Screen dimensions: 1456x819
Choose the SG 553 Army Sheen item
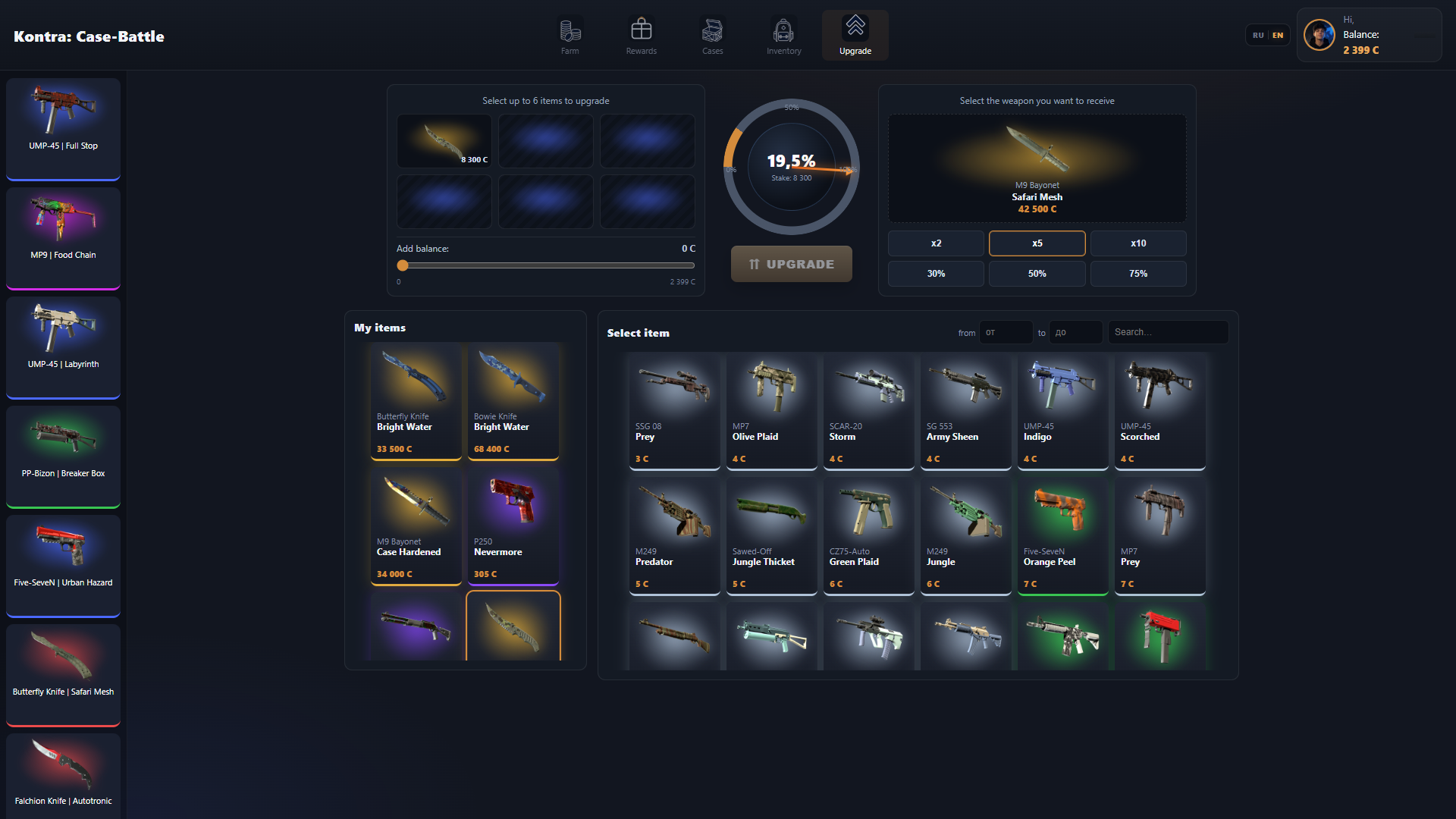point(966,412)
